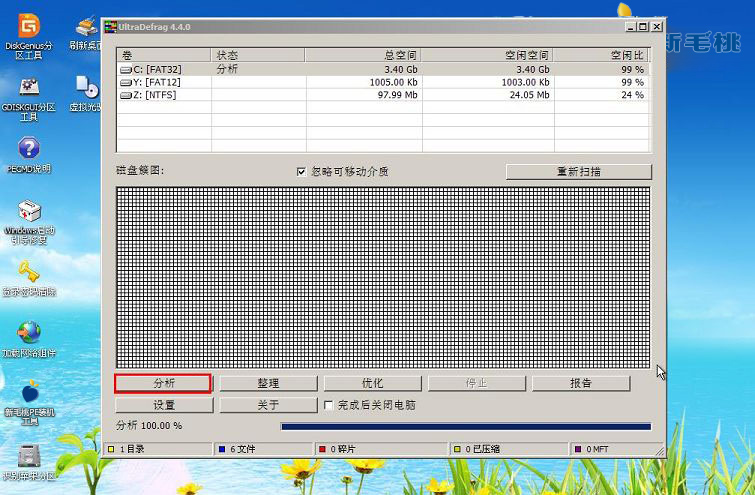Click the 整理 (Defragment) button
This screenshot has width=755, height=495.
click(268, 383)
